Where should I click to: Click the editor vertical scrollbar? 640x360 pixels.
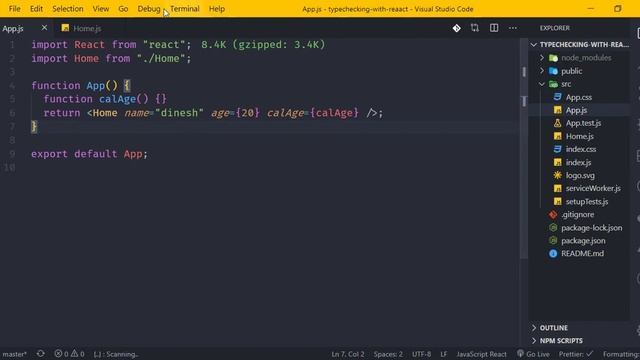coord(524,149)
